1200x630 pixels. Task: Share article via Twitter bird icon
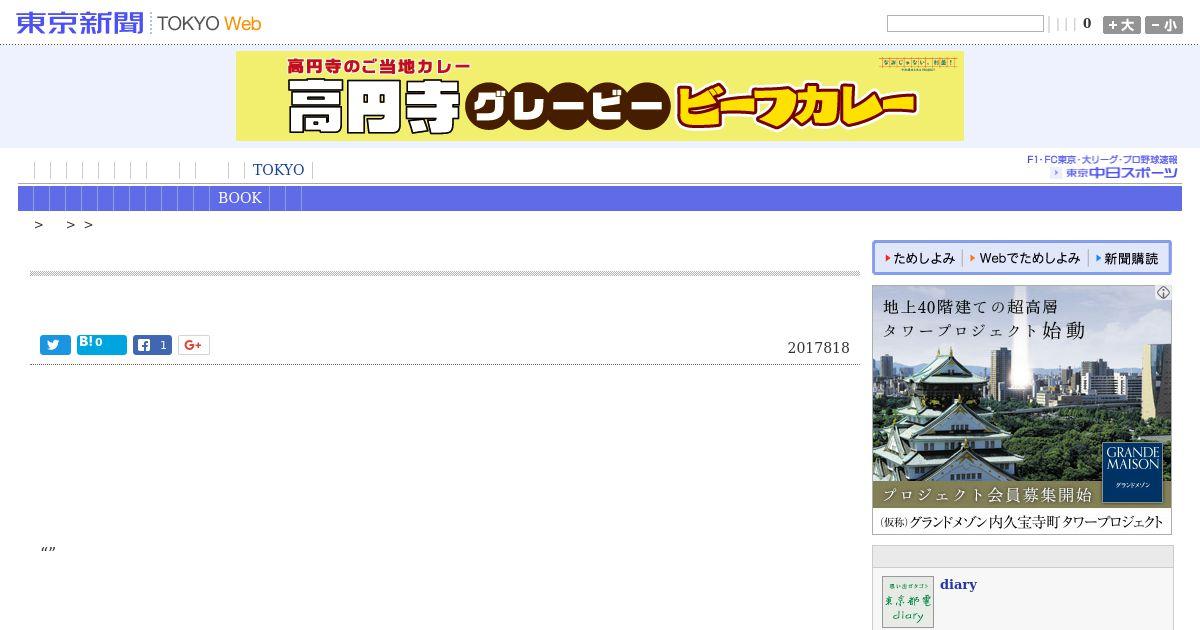[x=55, y=345]
